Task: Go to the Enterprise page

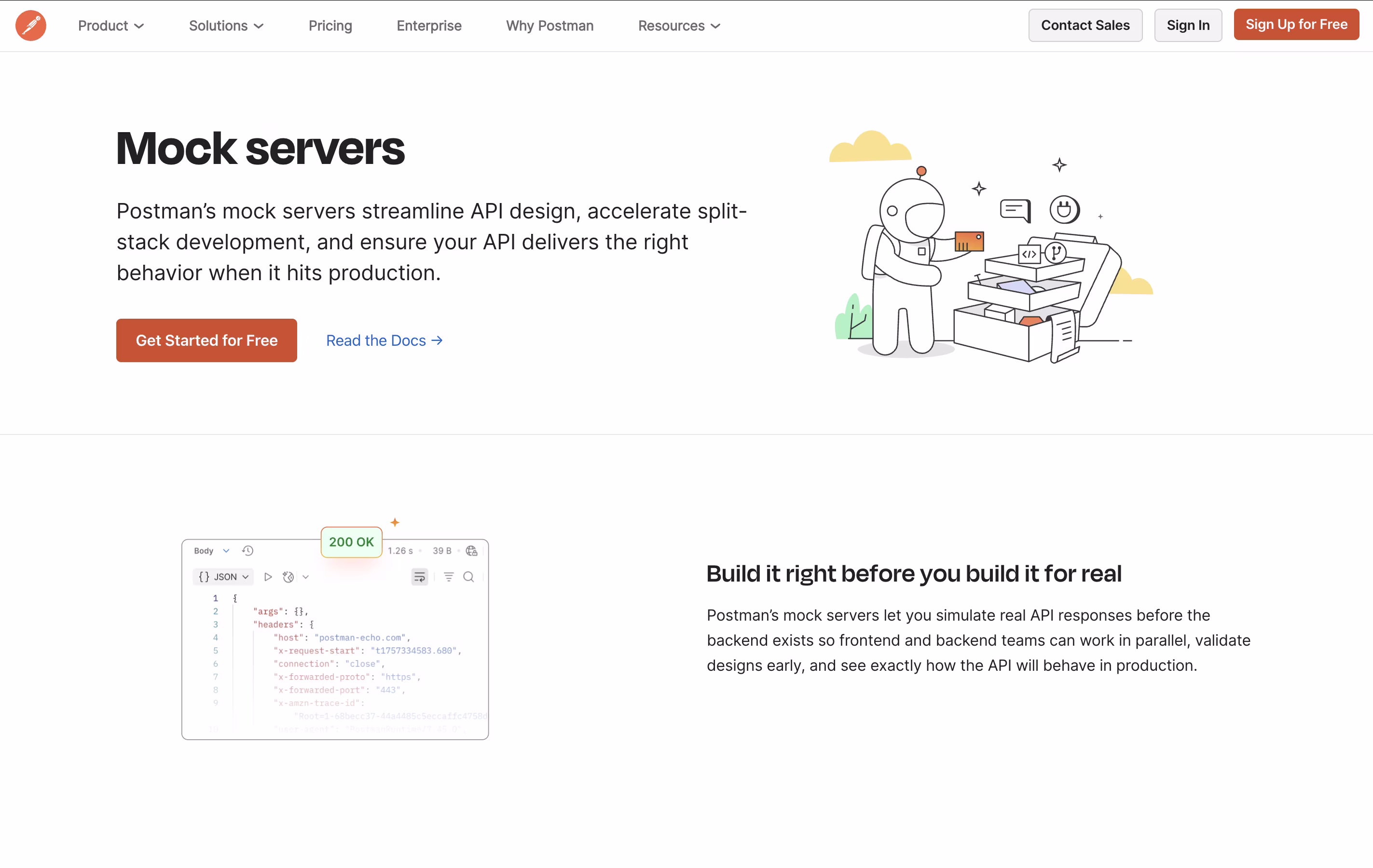Action: click(429, 26)
